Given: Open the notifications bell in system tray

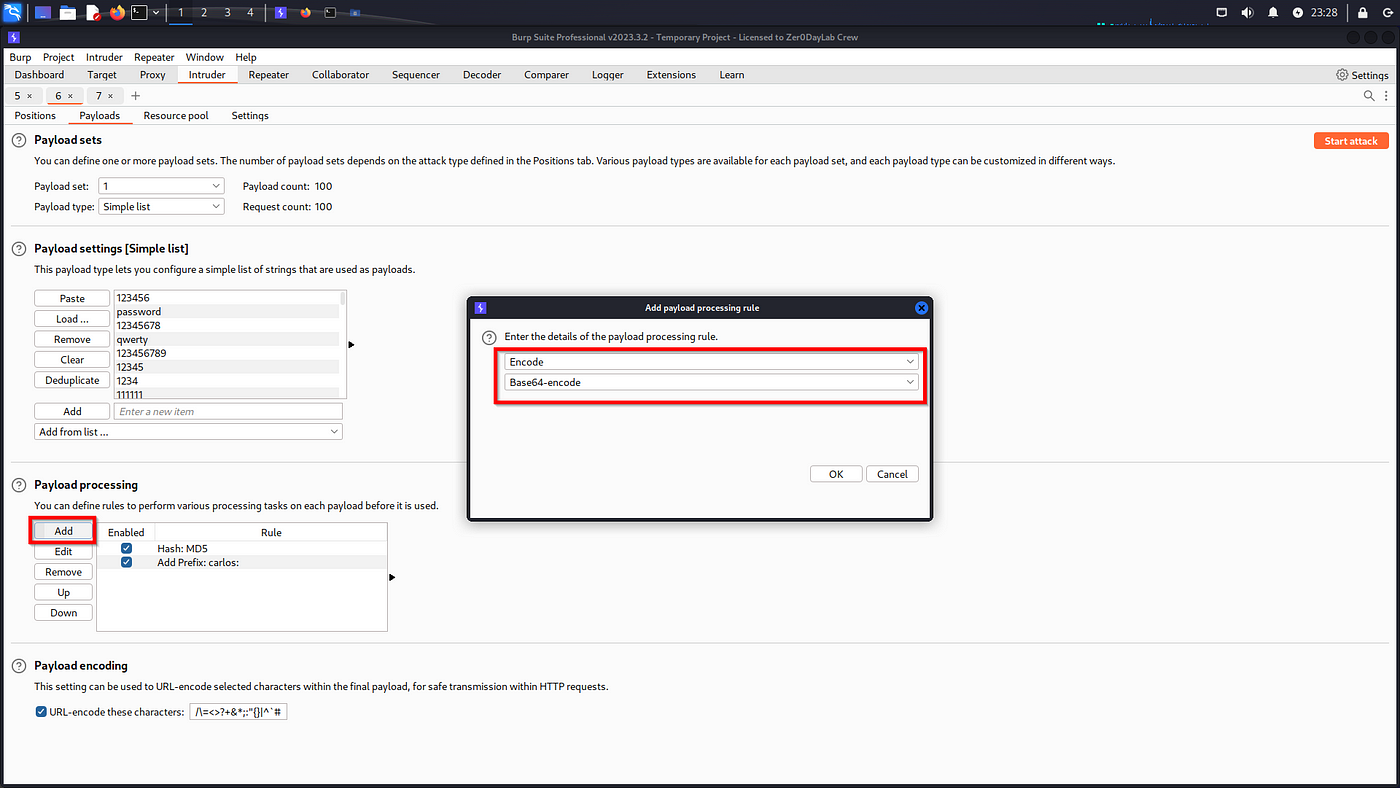Looking at the screenshot, I should pos(1273,13).
